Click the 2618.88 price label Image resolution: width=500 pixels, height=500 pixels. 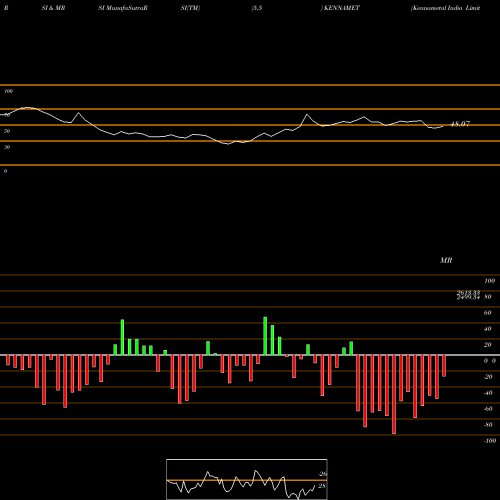[468, 292]
